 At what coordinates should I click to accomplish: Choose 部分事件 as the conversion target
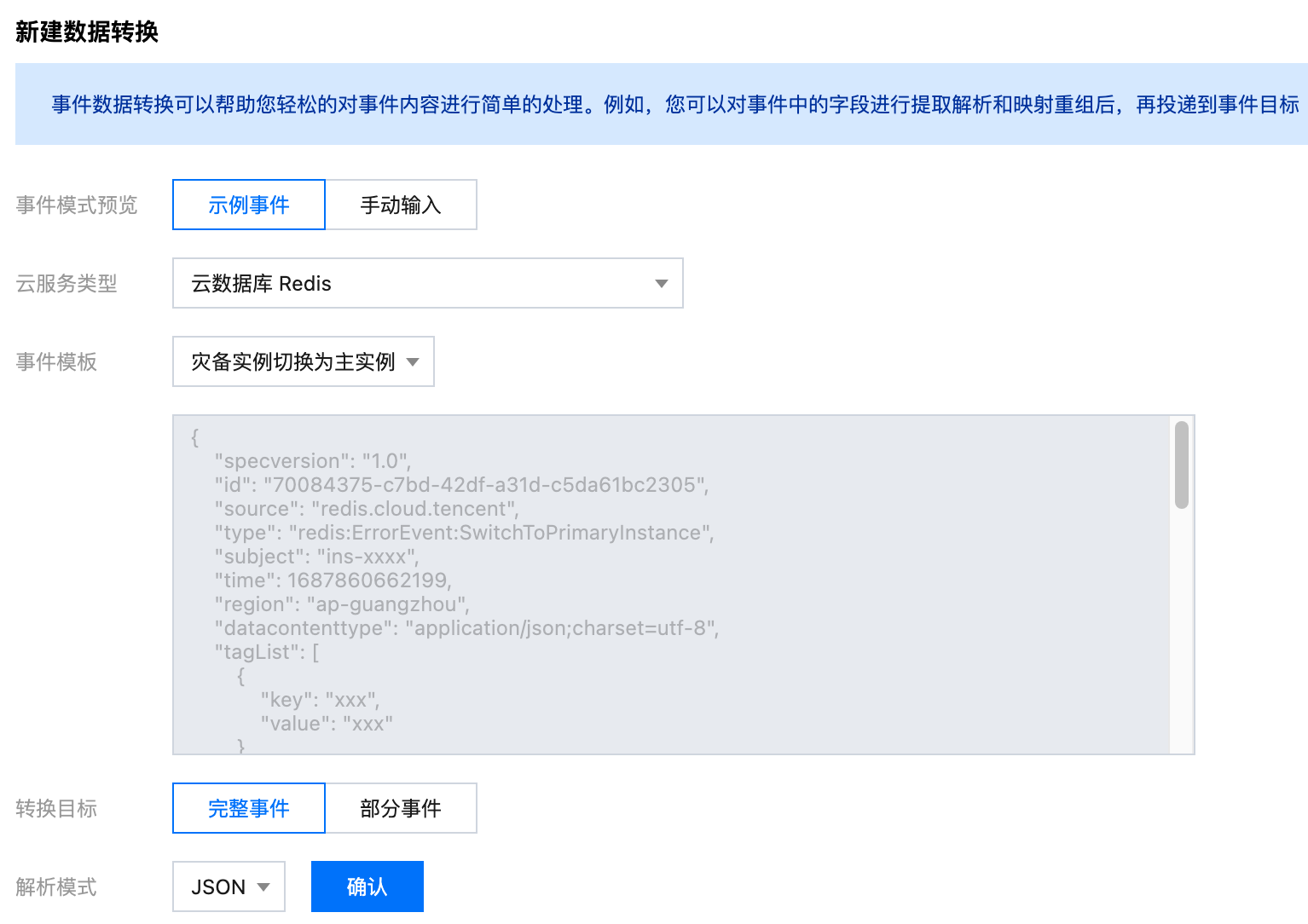(x=401, y=808)
